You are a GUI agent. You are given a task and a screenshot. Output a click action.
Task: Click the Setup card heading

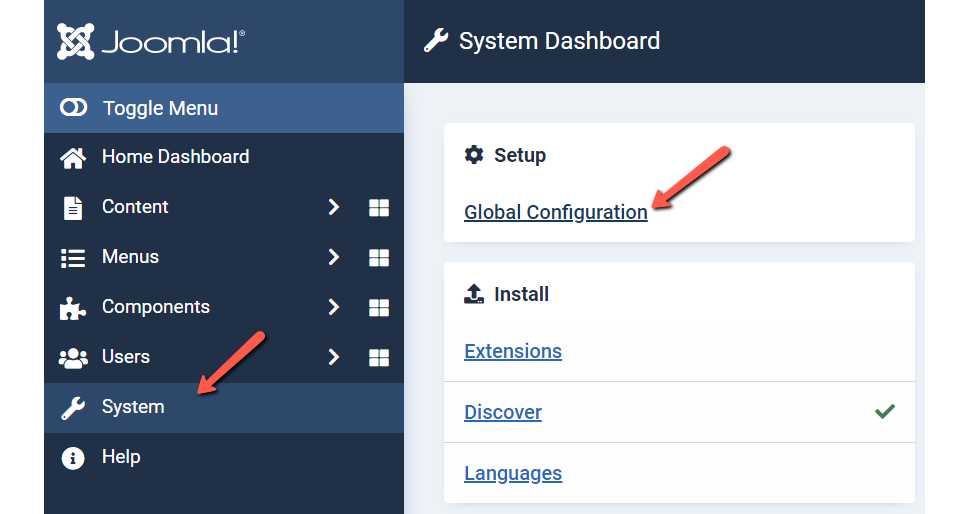pos(520,155)
